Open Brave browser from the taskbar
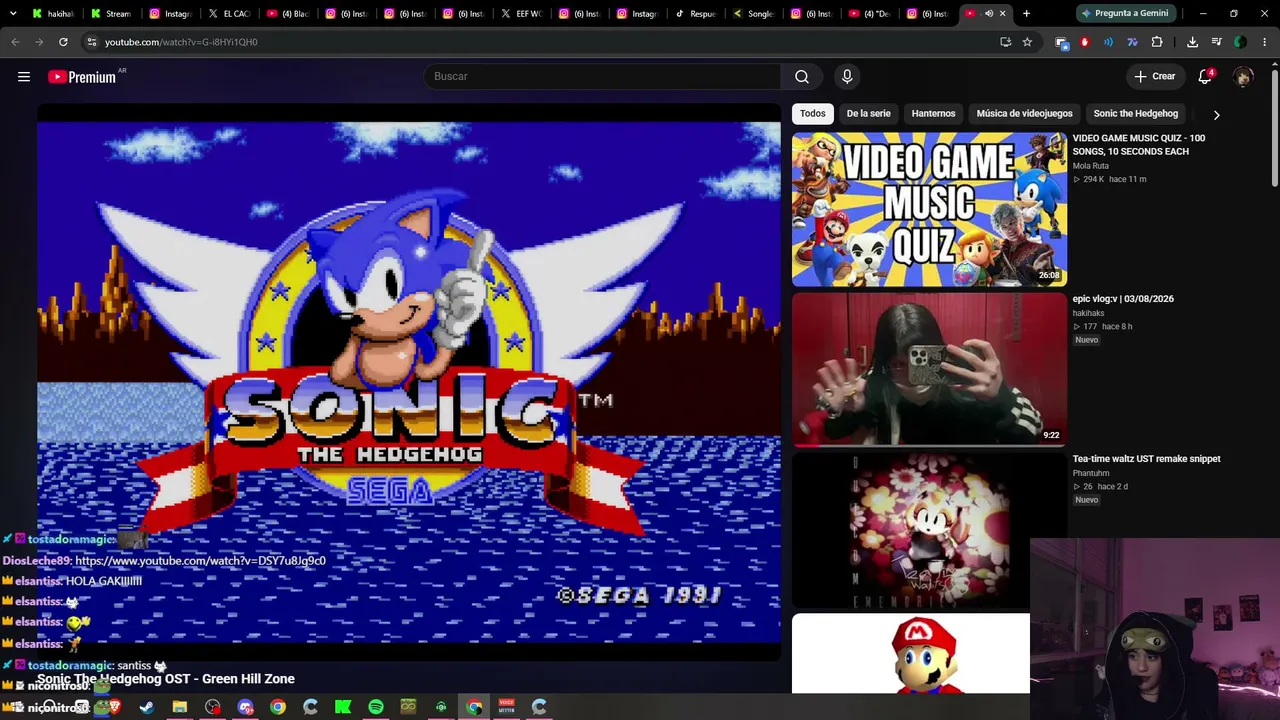The height and width of the screenshot is (720, 1280). coord(114,707)
